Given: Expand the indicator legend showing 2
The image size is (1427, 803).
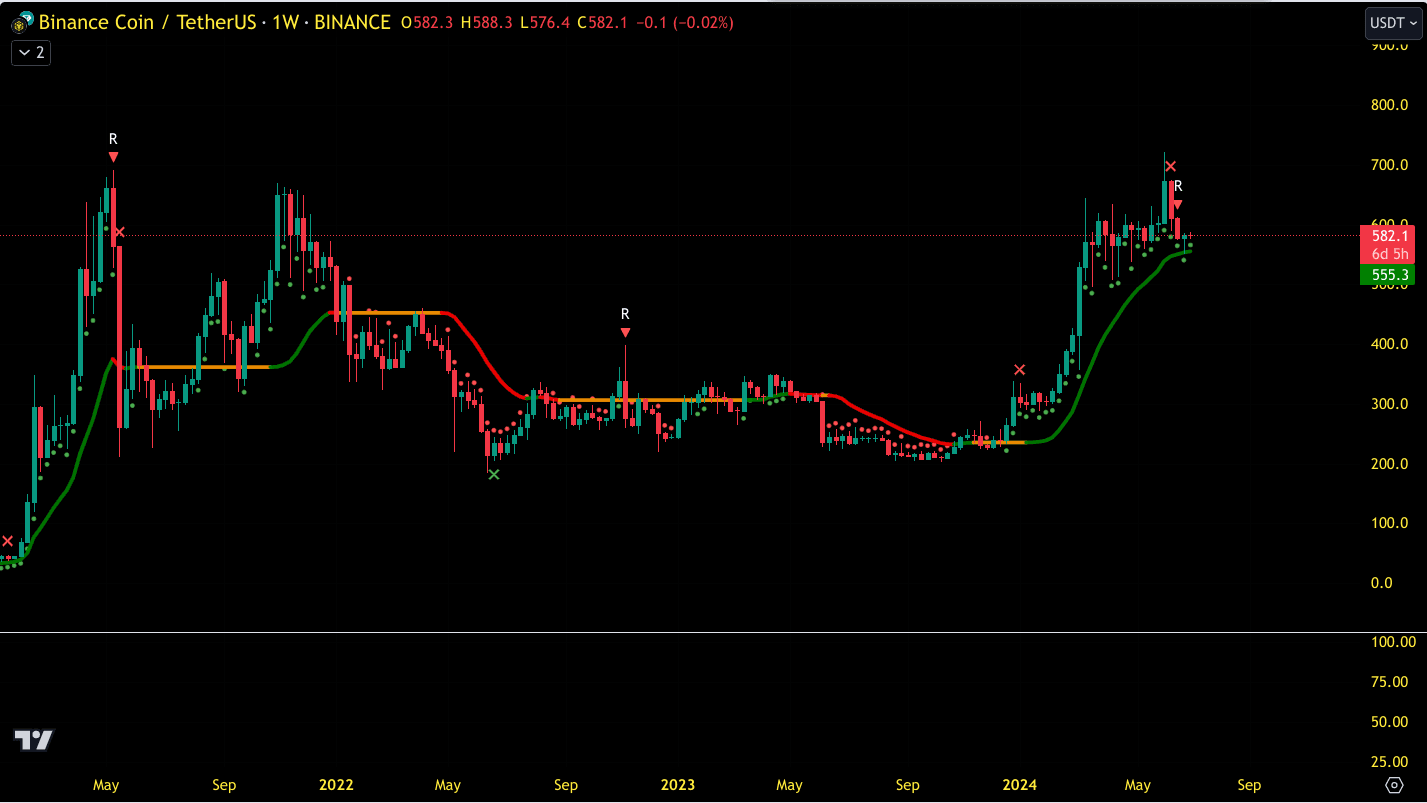Looking at the screenshot, I should 31,53.
